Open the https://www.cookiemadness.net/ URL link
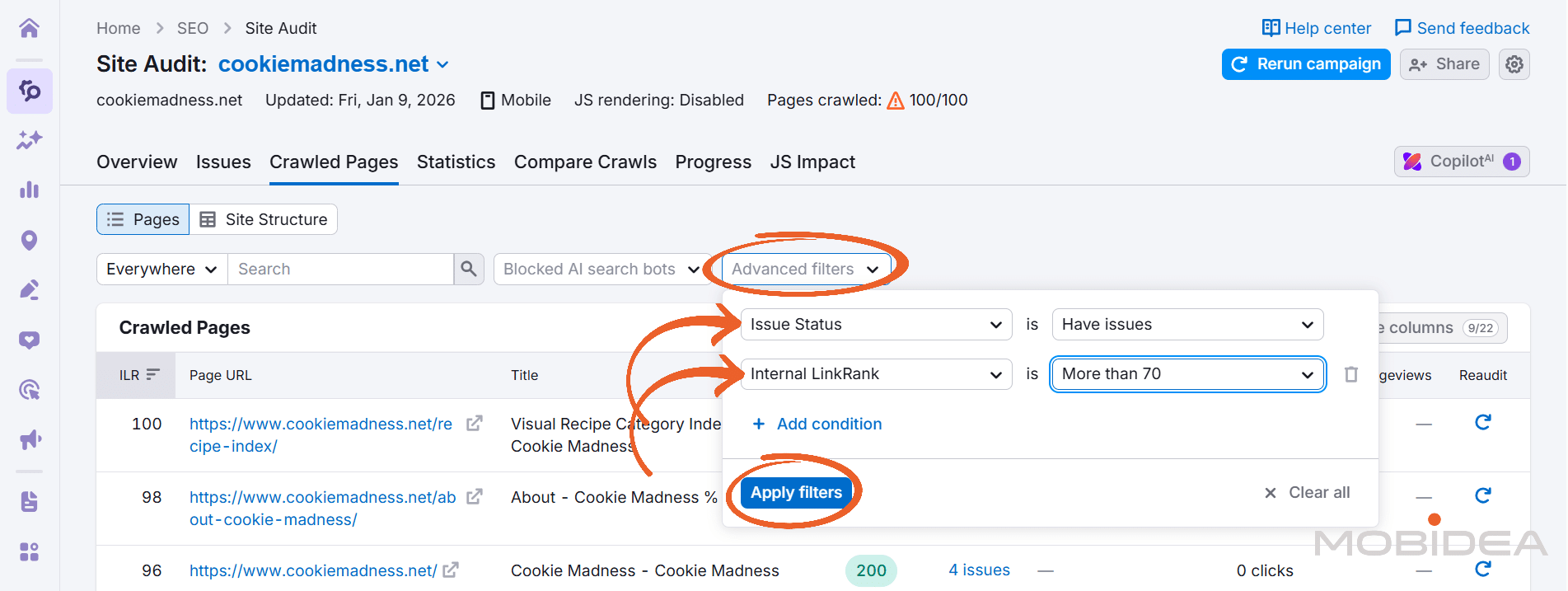Image resolution: width=1568 pixels, height=591 pixels. pyautogui.click(x=313, y=570)
